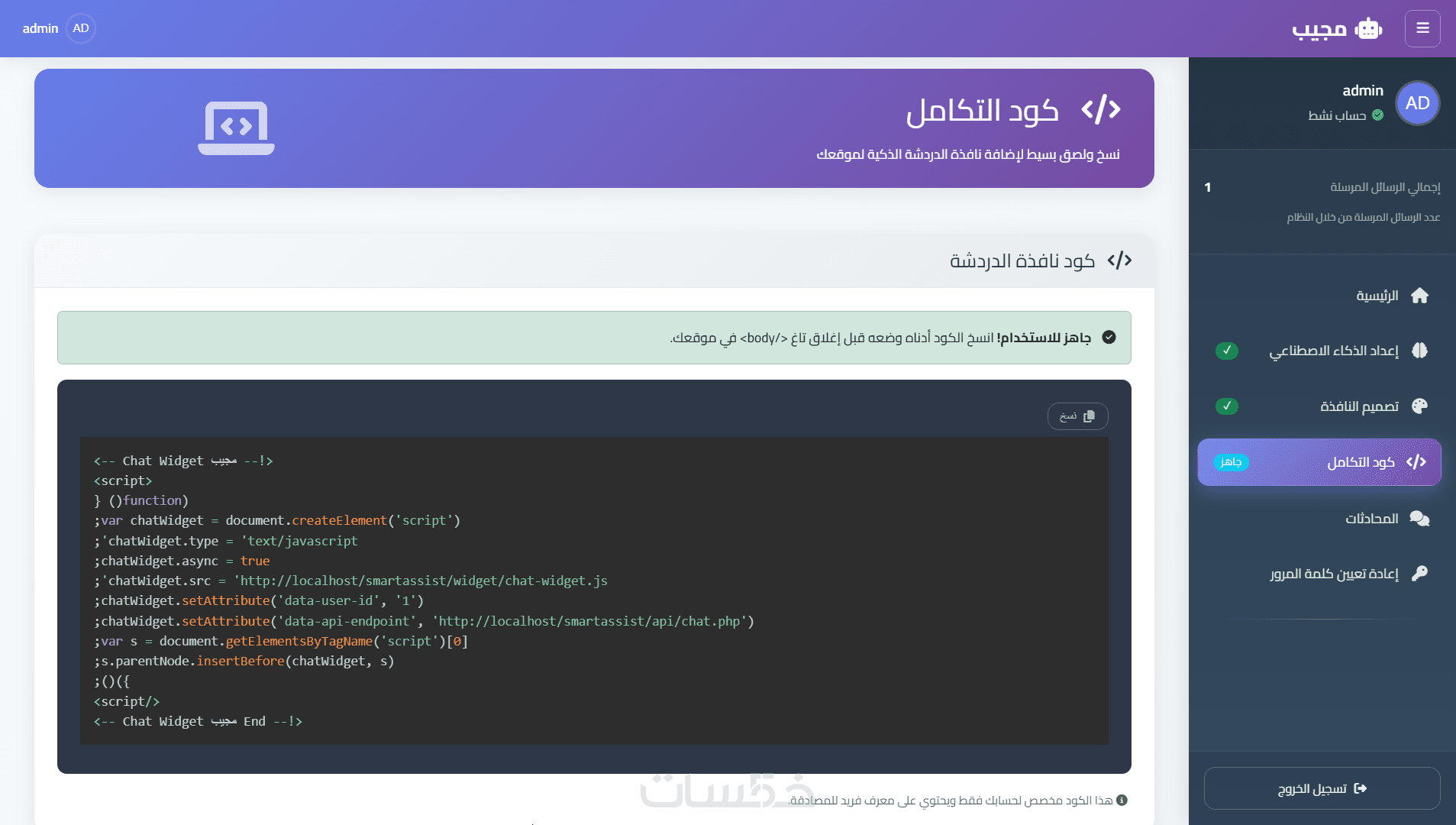This screenshot has height=825, width=1456.
Task: Open the الرئيسية menu item
Action: (1377, 296)
